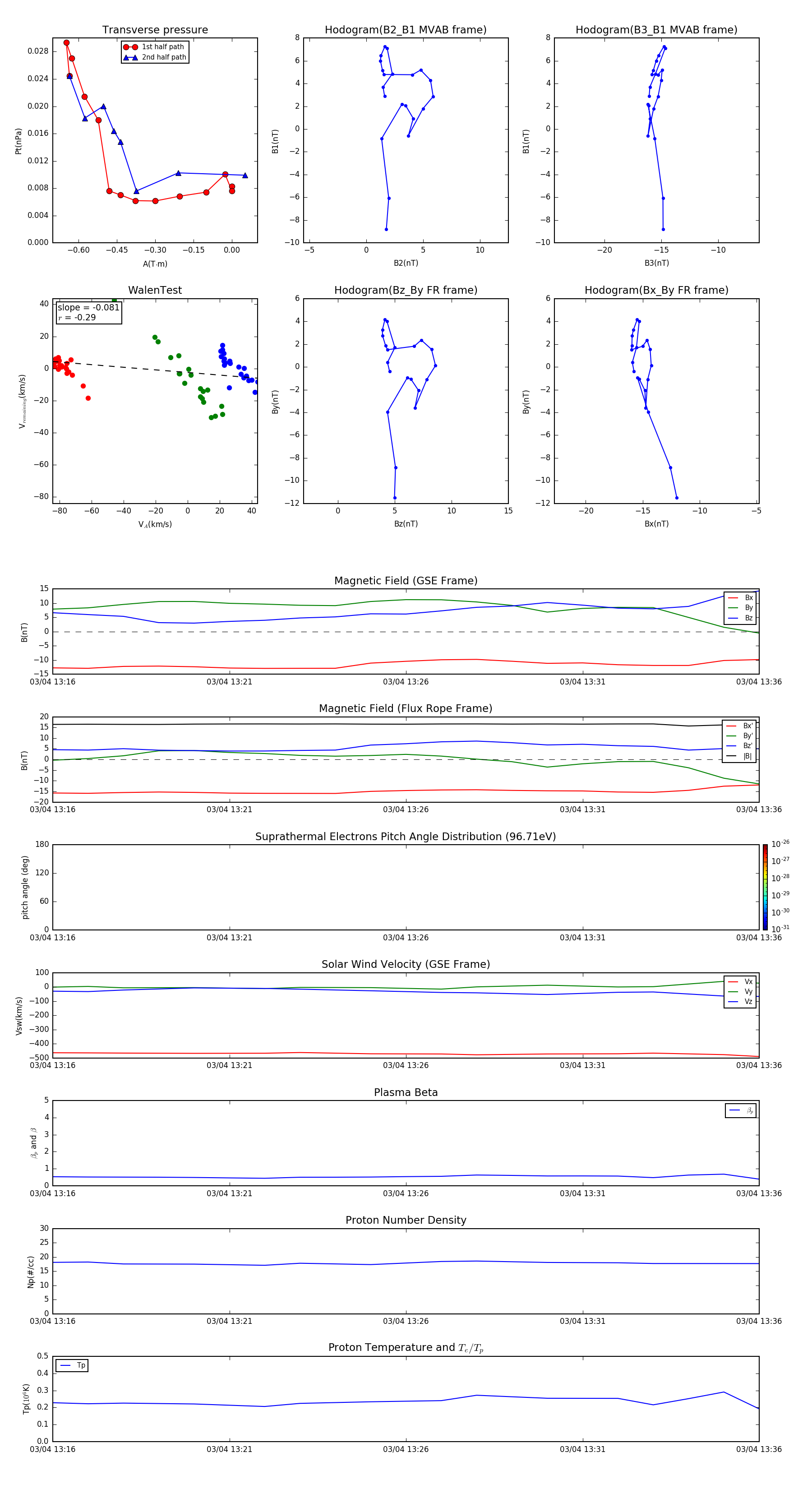This screenshot has height=1489, width=812.
Task: Click the "slope = -0.081" annotation text
Action: [88, 308]
